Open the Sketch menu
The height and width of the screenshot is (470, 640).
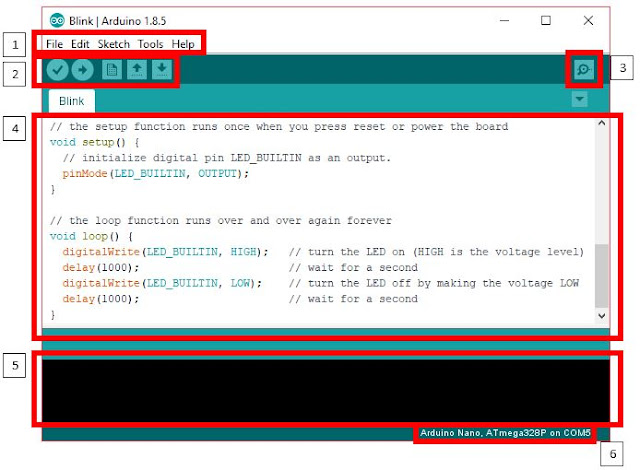[113, 44]
